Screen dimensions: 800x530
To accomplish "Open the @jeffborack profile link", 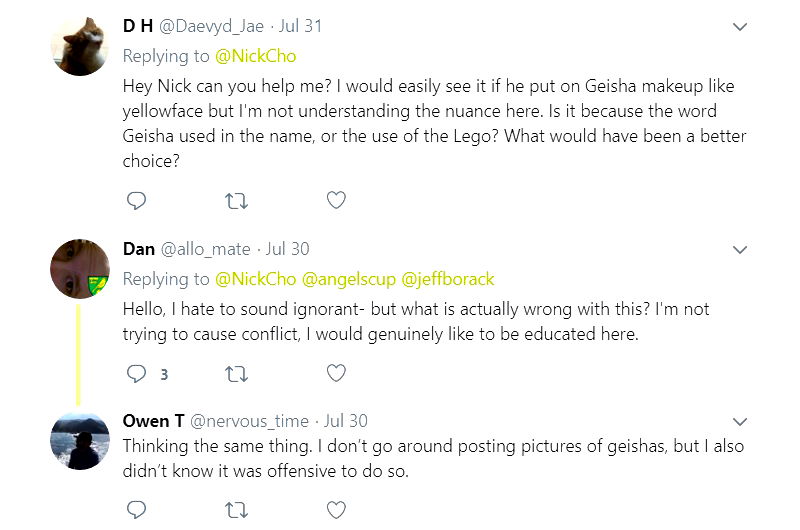I will point(447,279).
